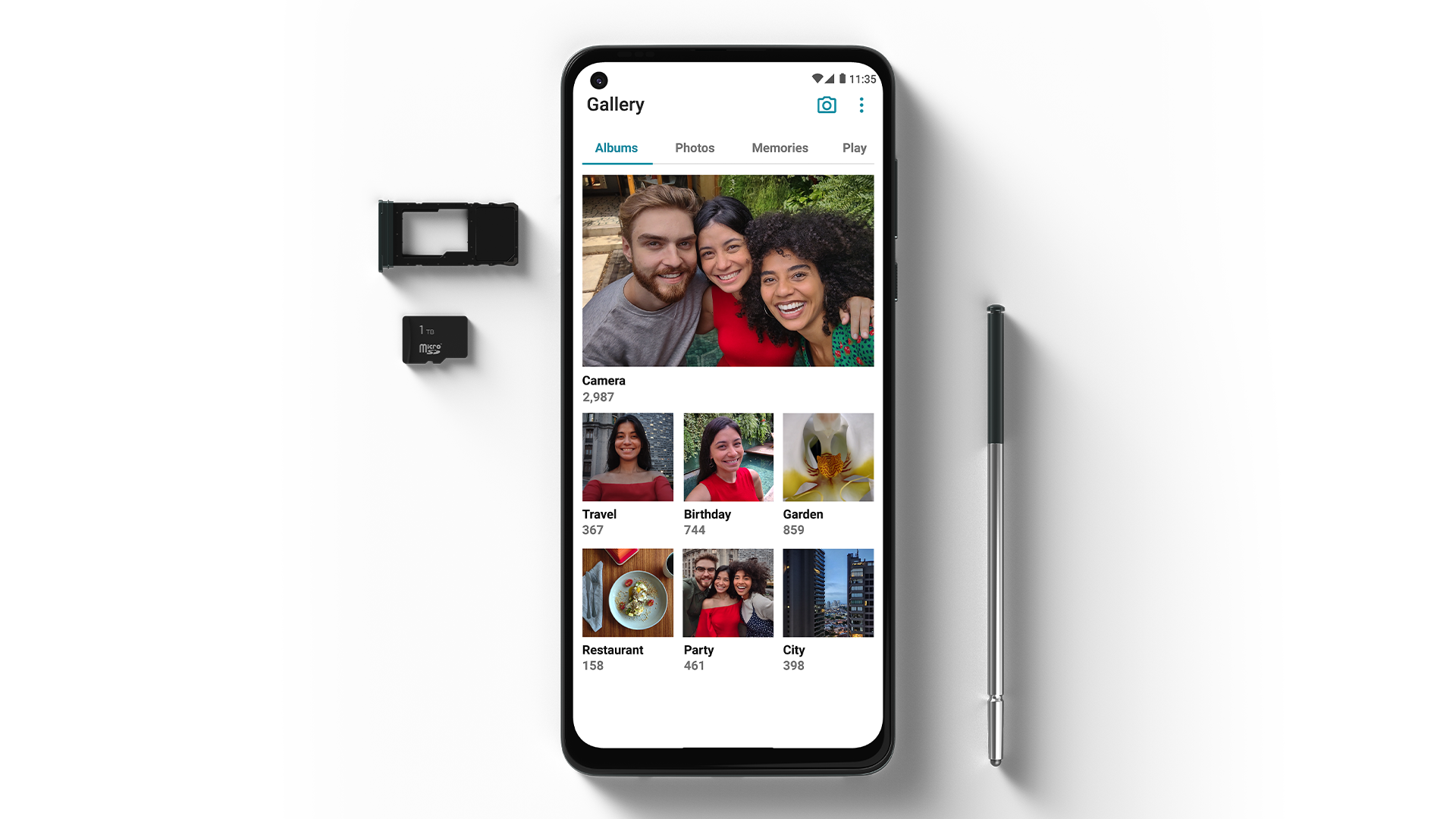
Task: Tap more options kebab menu button
Action: 861,104
